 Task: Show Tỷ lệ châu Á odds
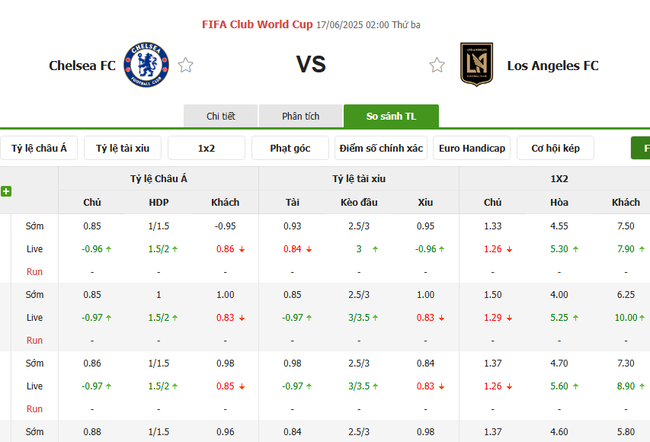pyautogui.click(x=39, y=149)
